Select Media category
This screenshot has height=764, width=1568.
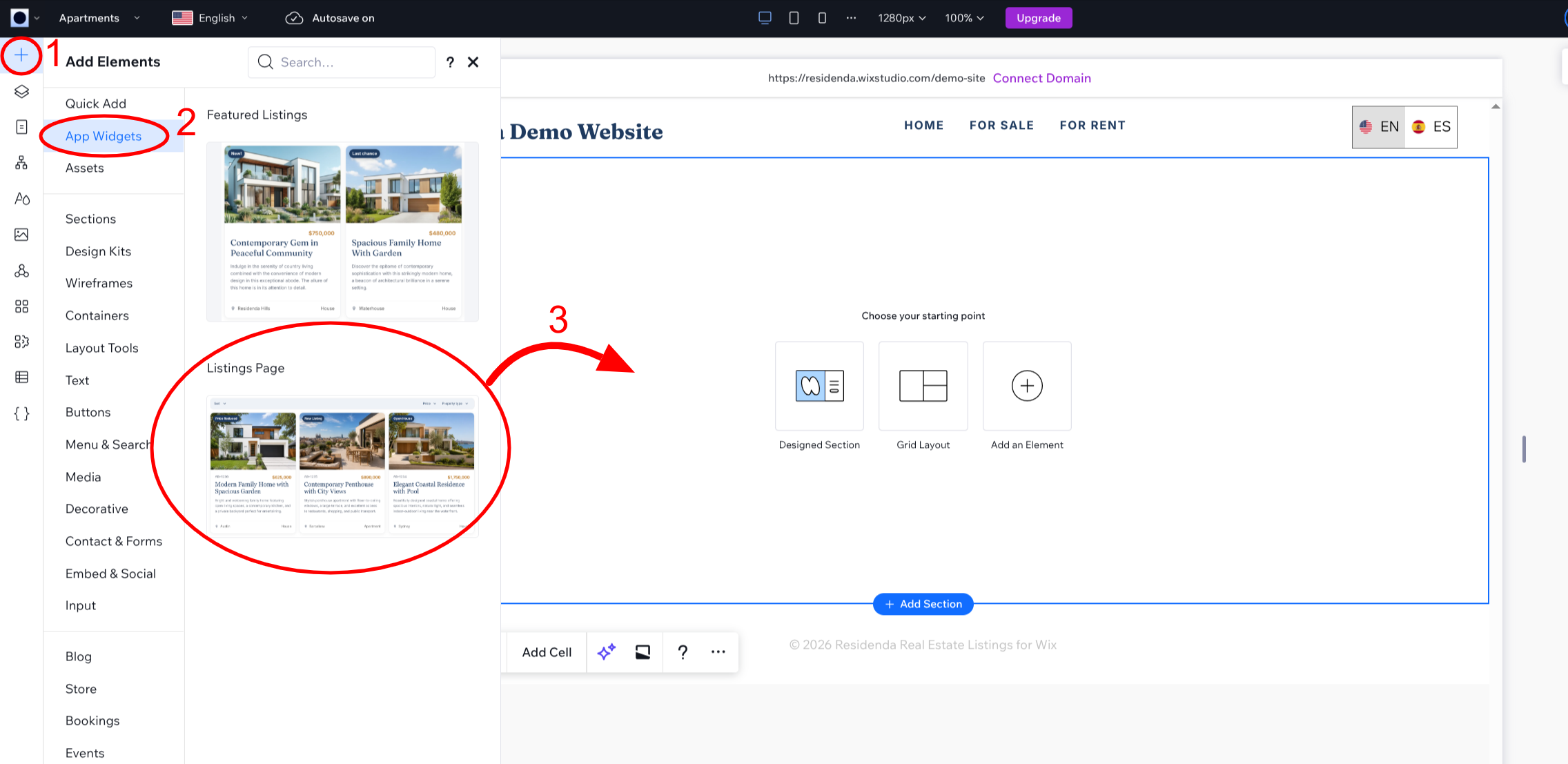coord(83,477)
